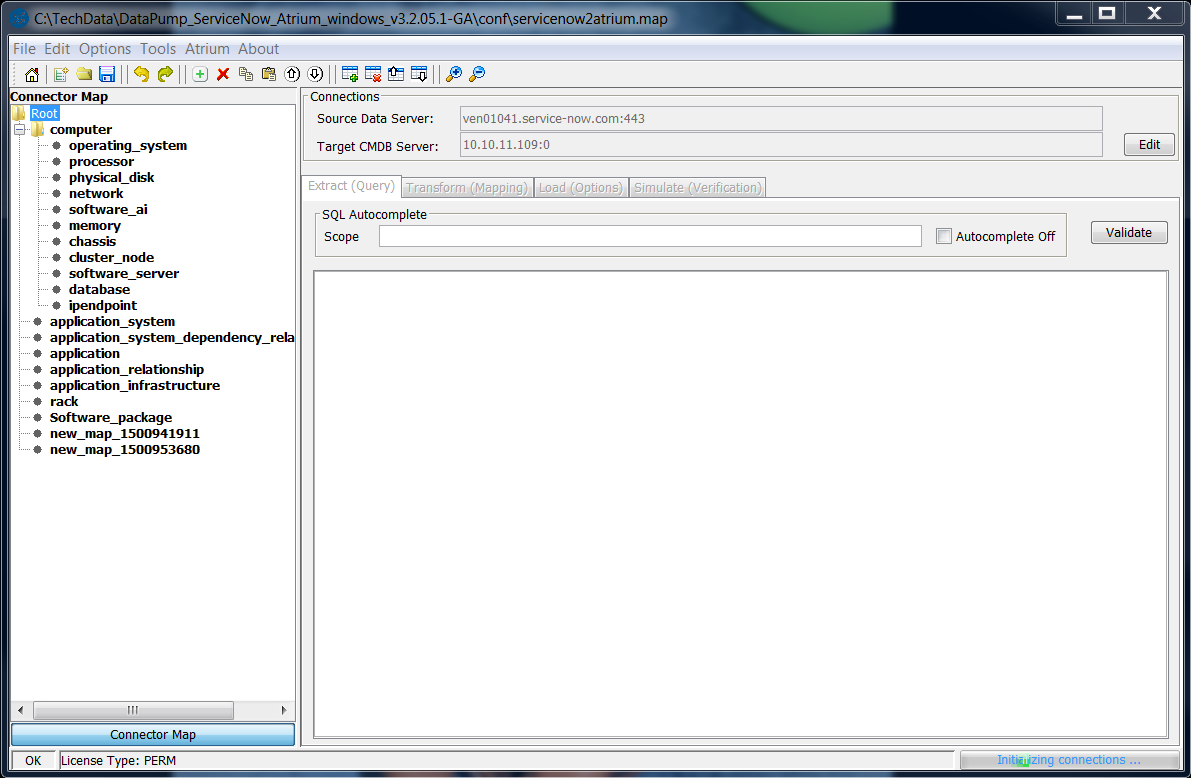Image resolution: width=1191 pixels, height=778 pixels.
Task: Open the Tools menu
Action: (x=158, y=49)
